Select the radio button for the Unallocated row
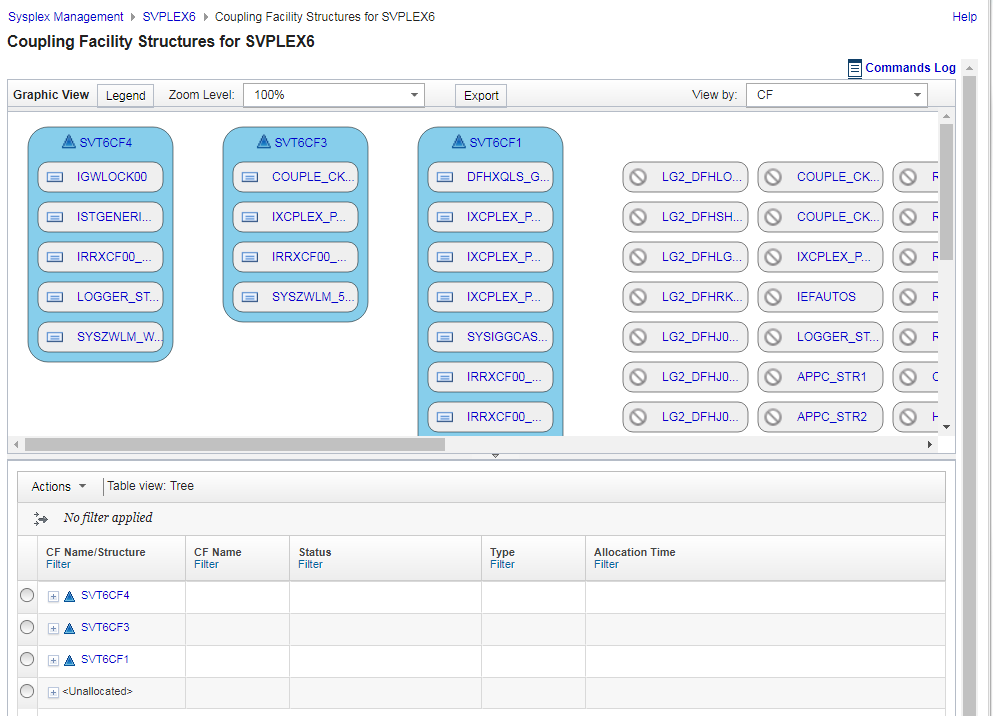Screen dimensions: 993x716 tap(27, 691)
